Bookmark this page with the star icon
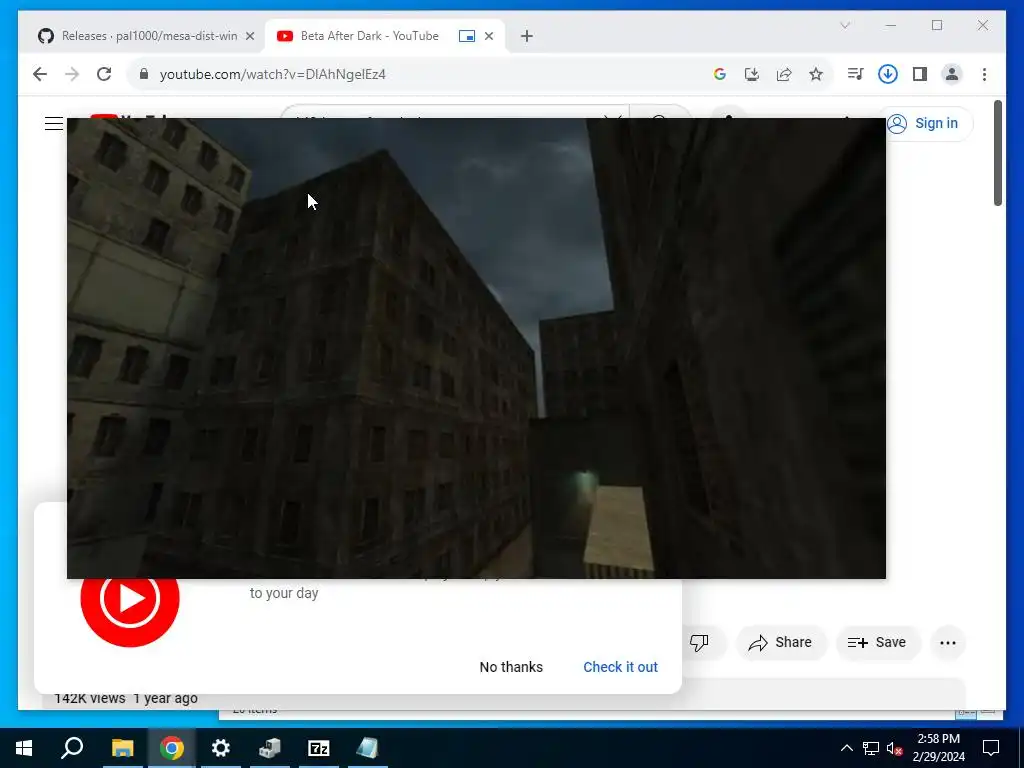The width and height of the screenshot is (1024, 768). (x=816, y=74)
